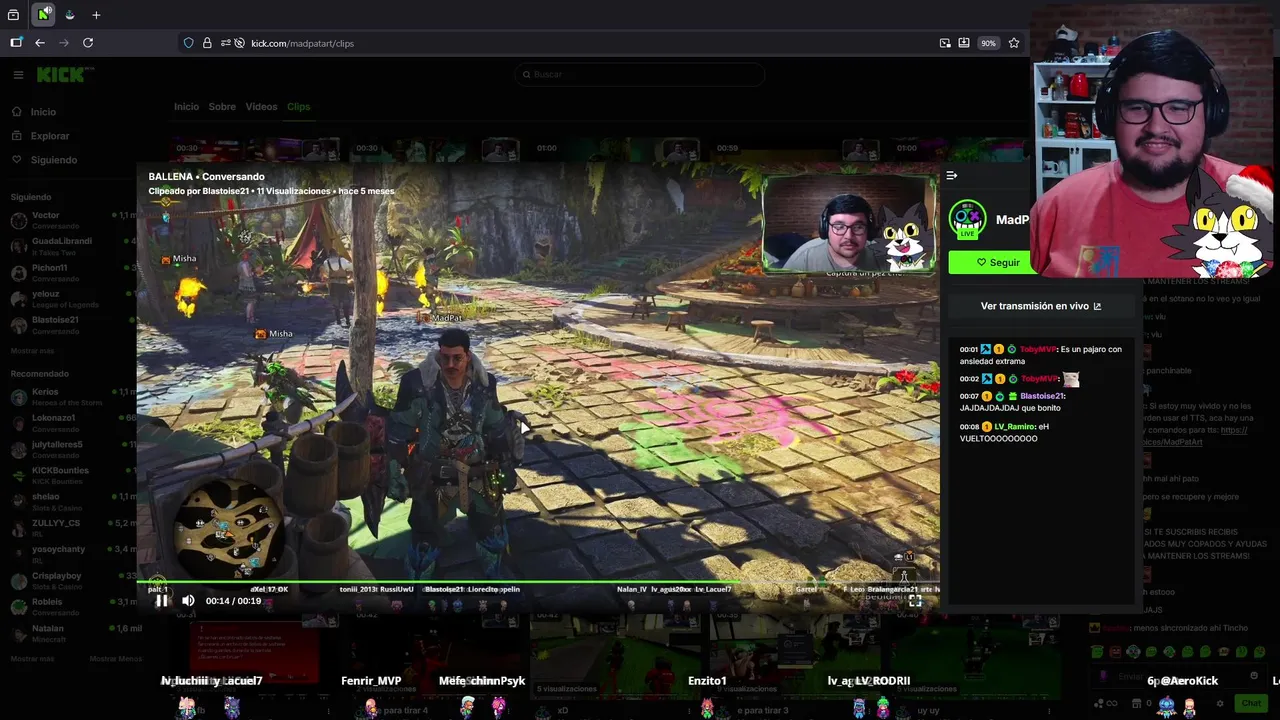Open picture-in-picture icon in address bar
1280x720 pixels.
(x=945, y=43)
